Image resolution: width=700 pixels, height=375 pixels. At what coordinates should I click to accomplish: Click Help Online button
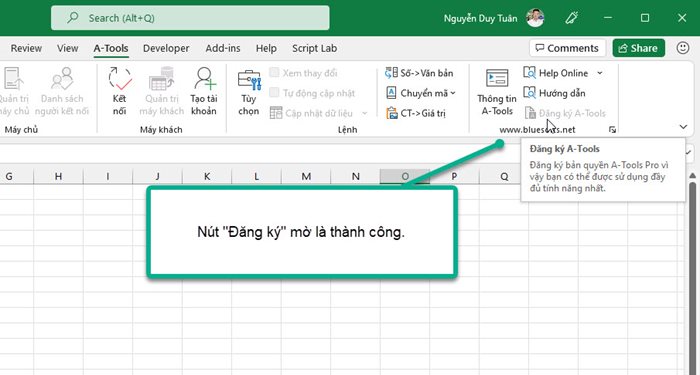pyautogui.click(x=556, y=73)
